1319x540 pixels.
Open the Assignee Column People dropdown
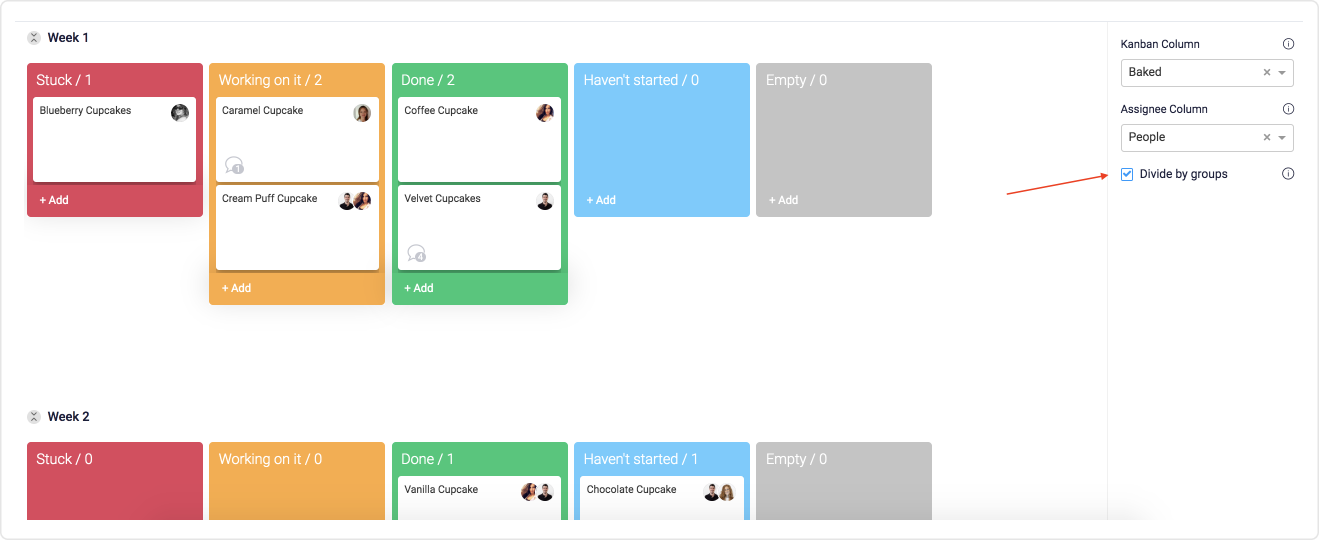[x=1207, y=137]
